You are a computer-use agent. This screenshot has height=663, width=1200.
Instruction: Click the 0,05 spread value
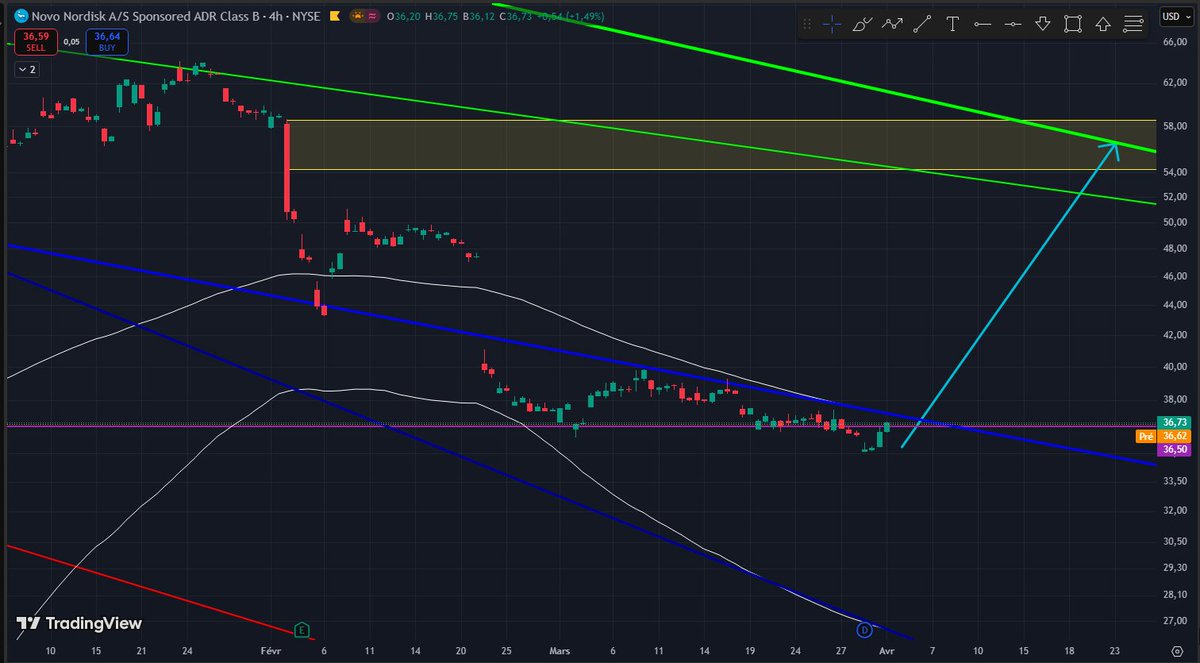click(70, 41)
